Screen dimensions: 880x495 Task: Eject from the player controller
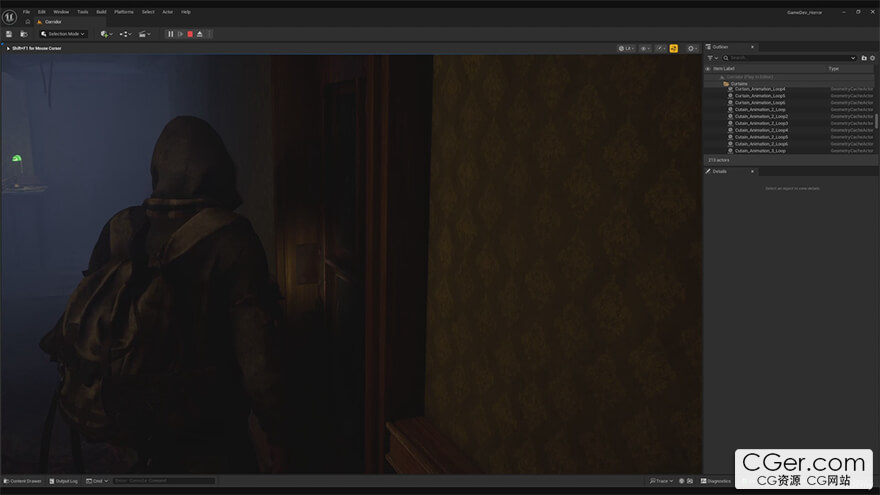[x=200, y=34]
